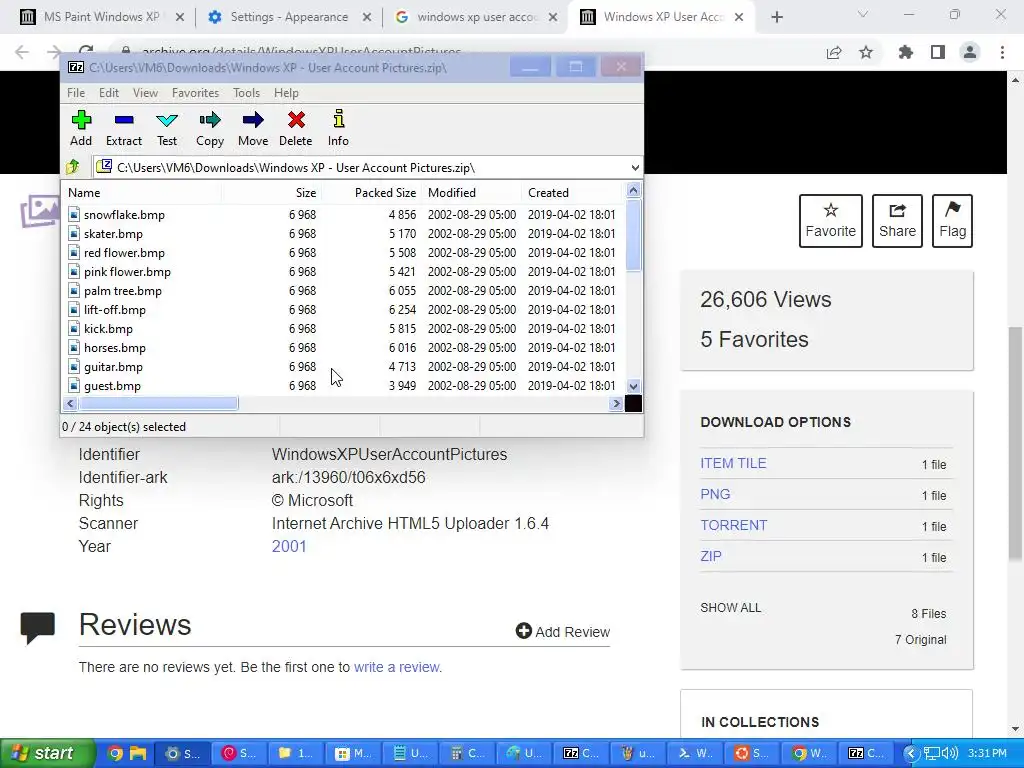Open the Favorites menu in 7-Zip

point(195,93)
